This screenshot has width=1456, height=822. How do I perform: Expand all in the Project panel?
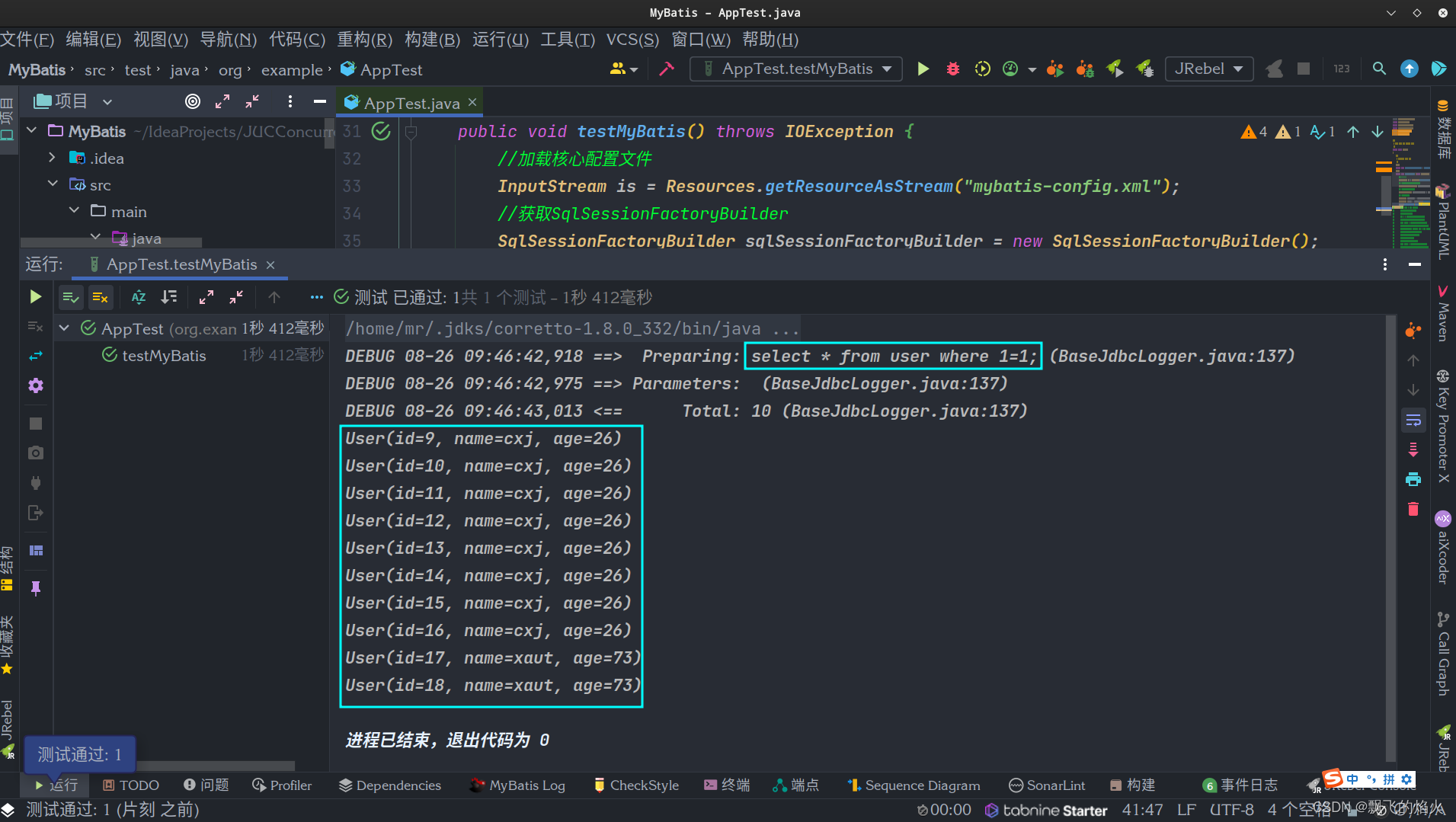(222, 101)
